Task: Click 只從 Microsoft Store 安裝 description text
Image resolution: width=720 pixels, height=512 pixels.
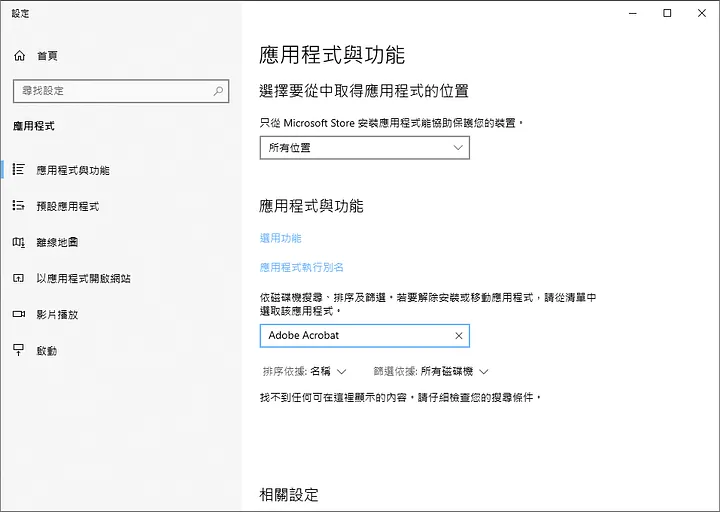Action: 392,123
